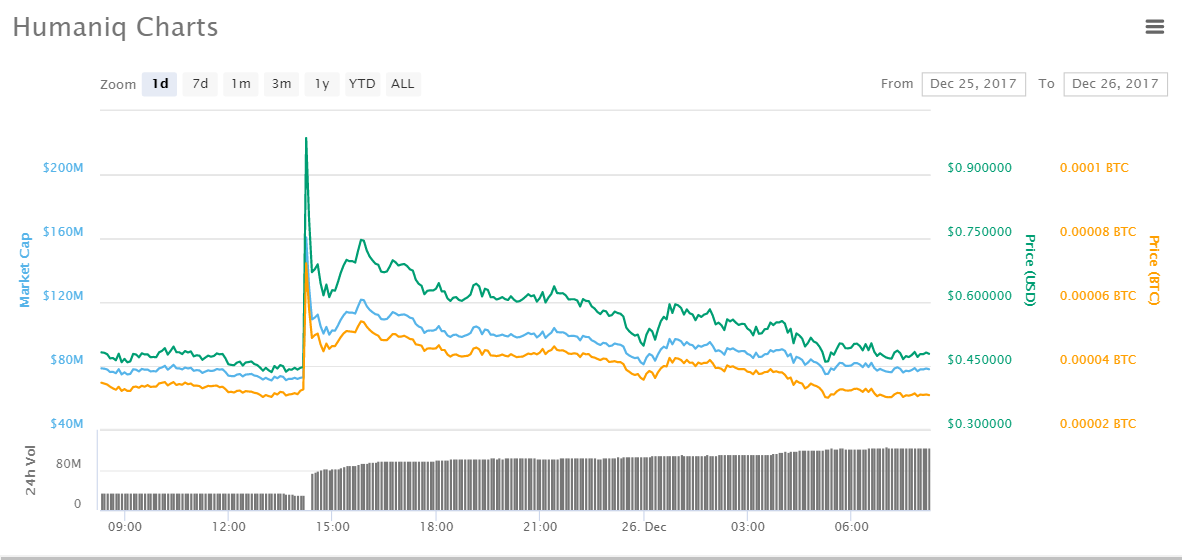The height and width of the screenshot is (560, 1182).
Task: Click the $0.900000 price tick
Action: (979, 167)
